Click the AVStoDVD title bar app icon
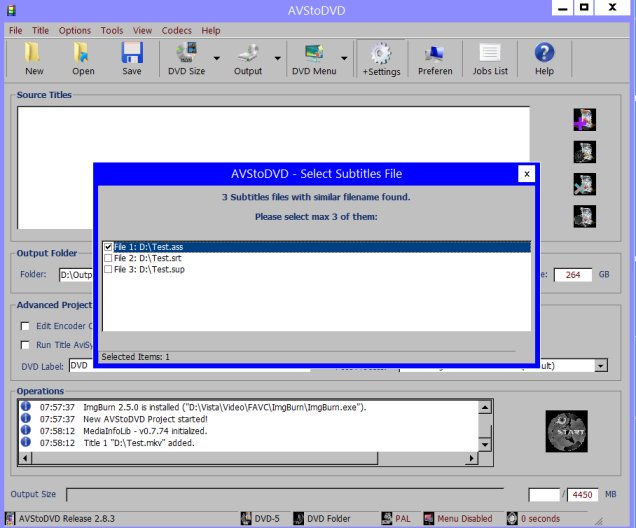The height and width of the screenshot is (528, 636). (12, 10)
